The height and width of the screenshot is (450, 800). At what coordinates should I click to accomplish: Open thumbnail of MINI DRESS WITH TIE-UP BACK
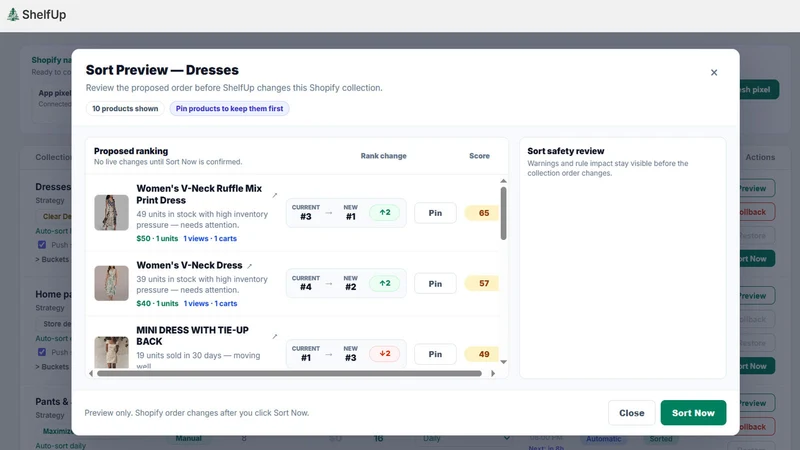click(111, 352)
